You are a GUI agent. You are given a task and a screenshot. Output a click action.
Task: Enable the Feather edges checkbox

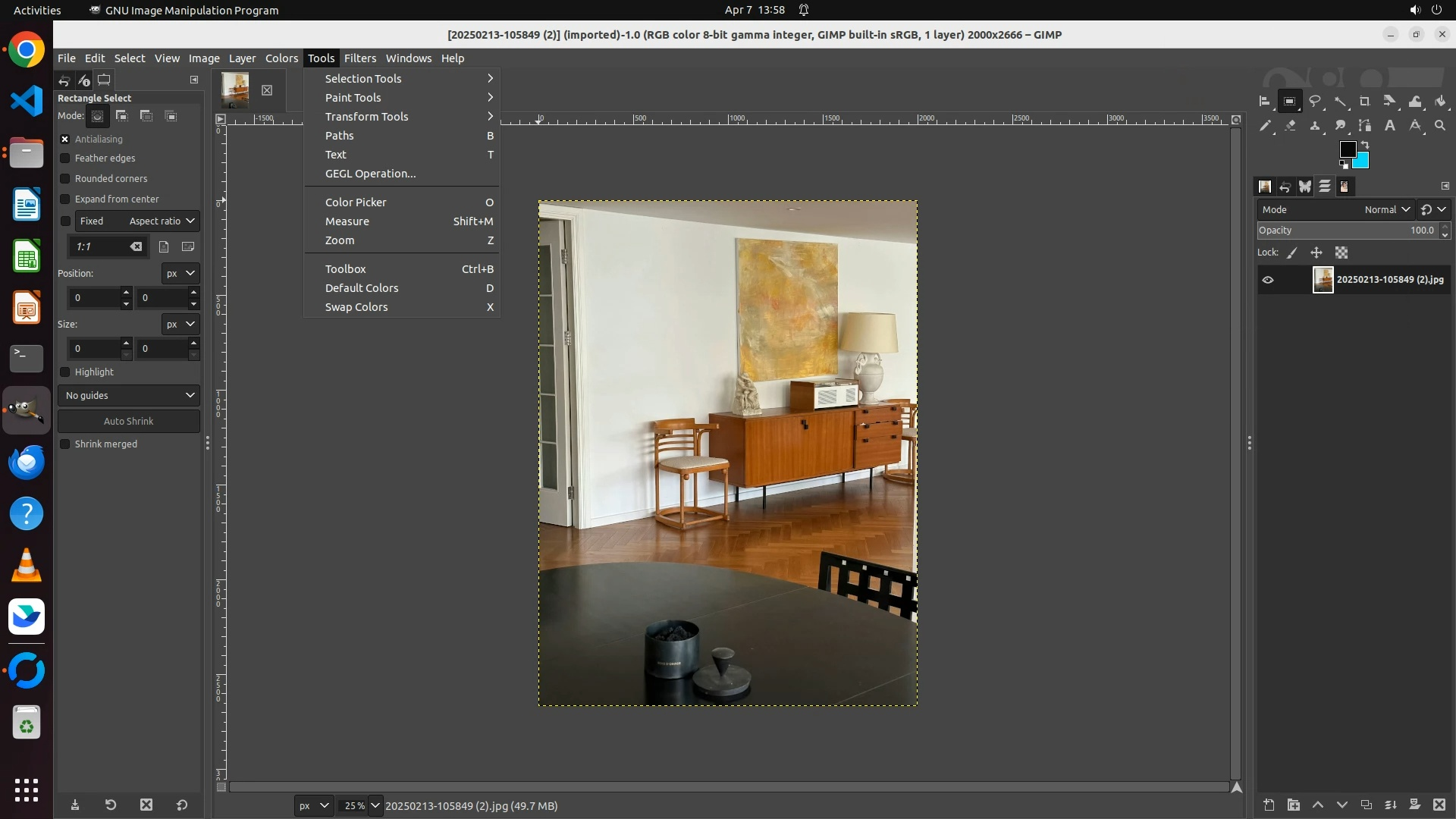[x=65, y=158]
